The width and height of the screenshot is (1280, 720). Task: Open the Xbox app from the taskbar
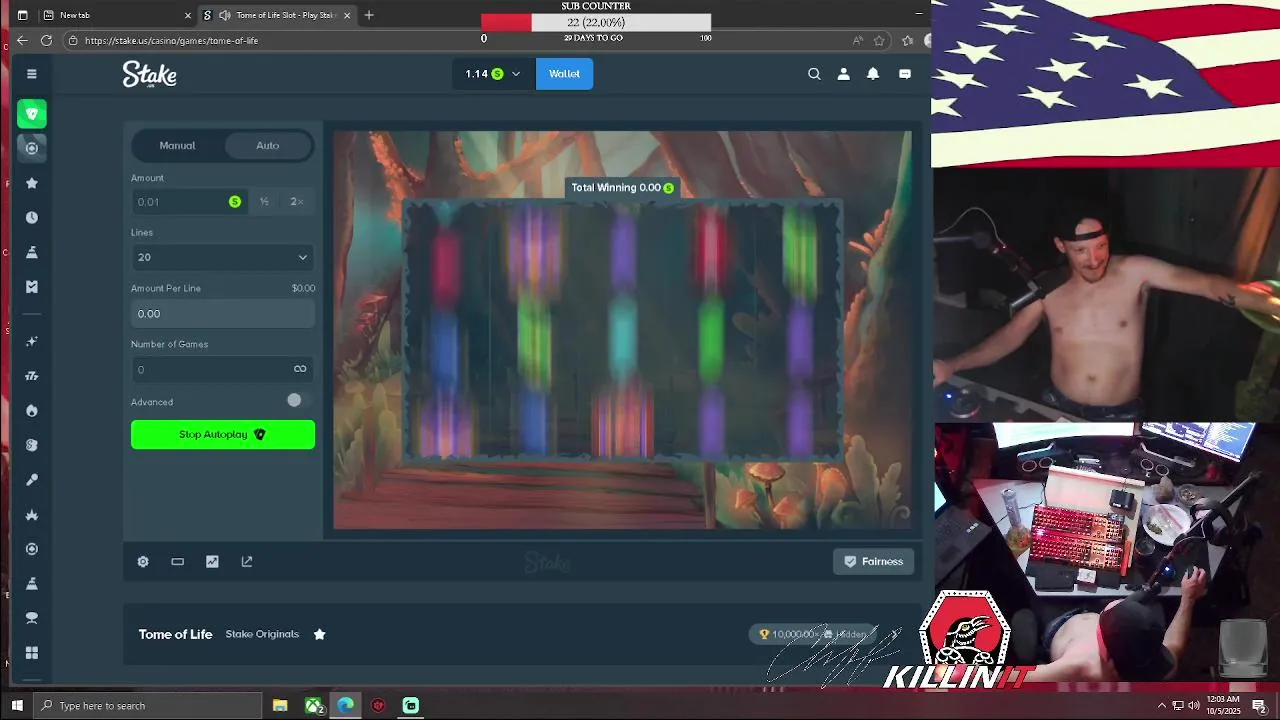coord(314,706)
